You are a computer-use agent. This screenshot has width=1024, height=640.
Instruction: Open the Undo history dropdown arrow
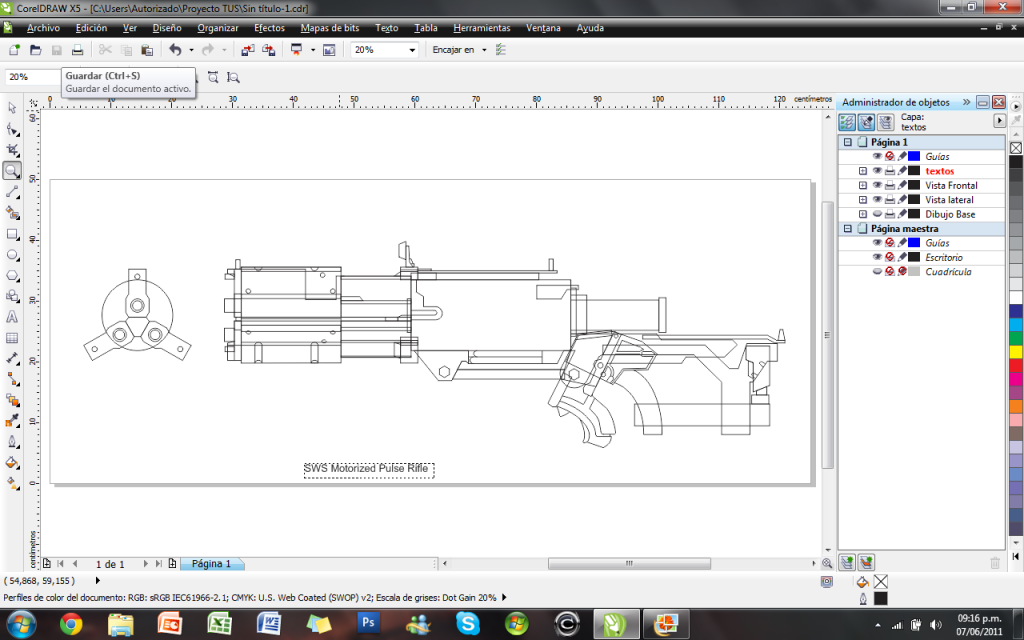click(x=191, y=50)
